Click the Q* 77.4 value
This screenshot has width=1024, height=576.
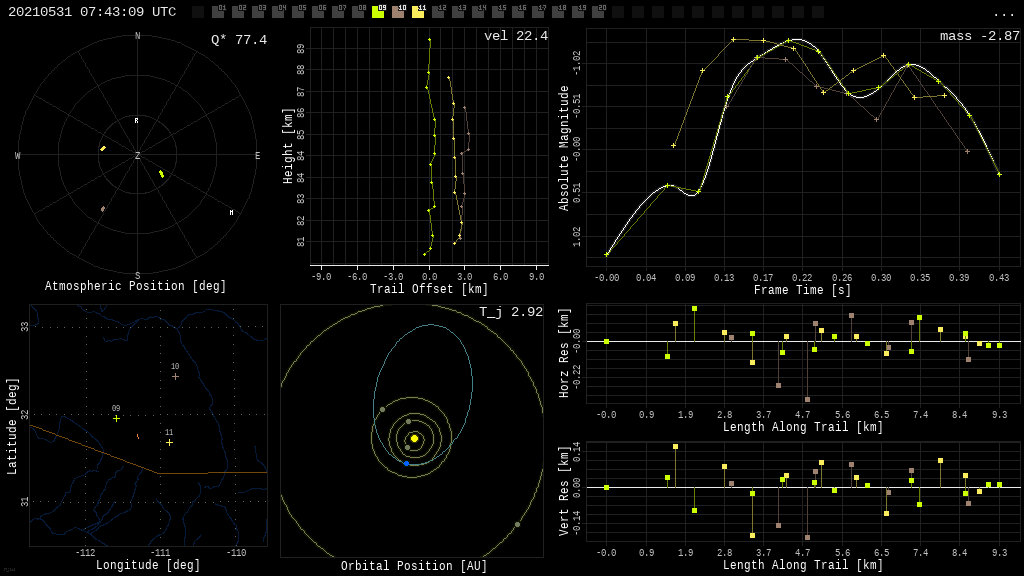(238, 40)
